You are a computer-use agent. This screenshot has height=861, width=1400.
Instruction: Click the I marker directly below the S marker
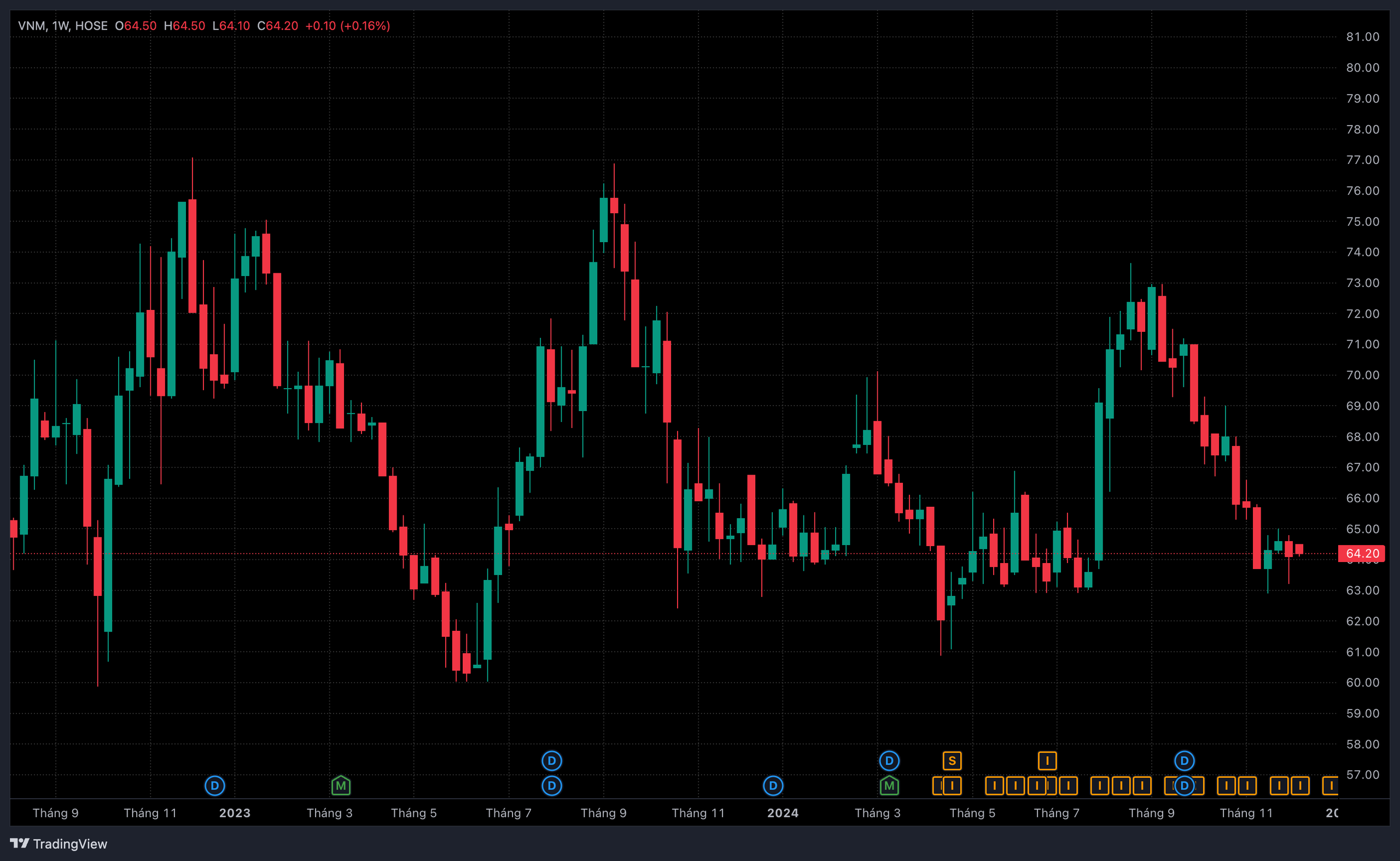[x=952, y=786]
